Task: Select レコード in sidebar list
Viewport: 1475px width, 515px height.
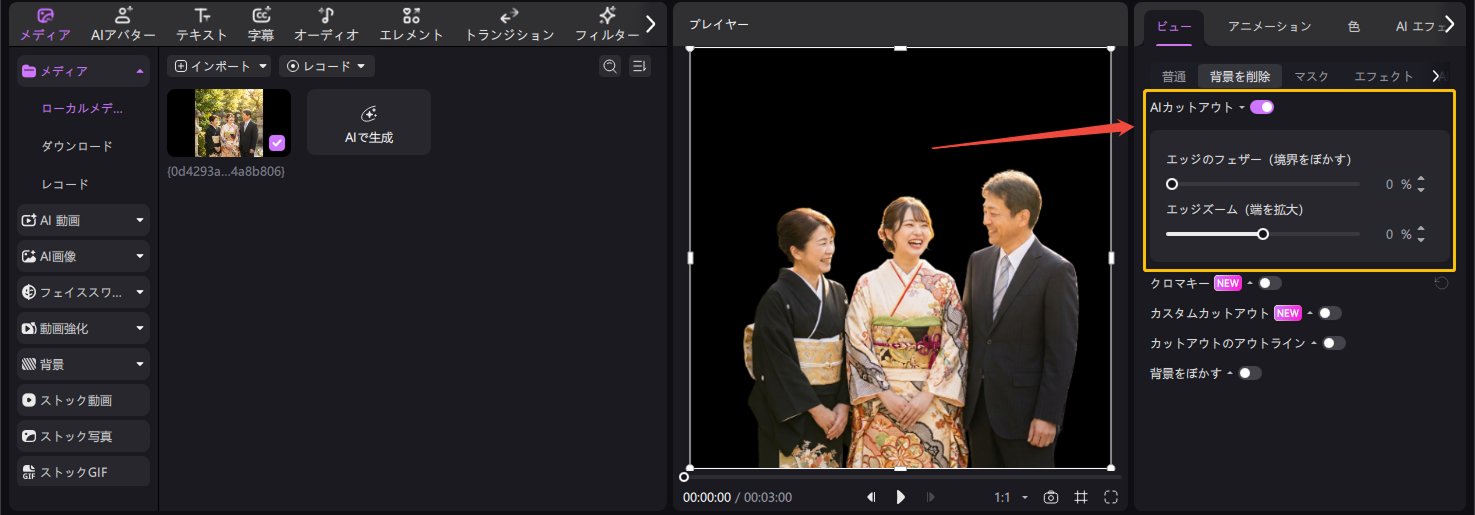Action: pos(65,184)
